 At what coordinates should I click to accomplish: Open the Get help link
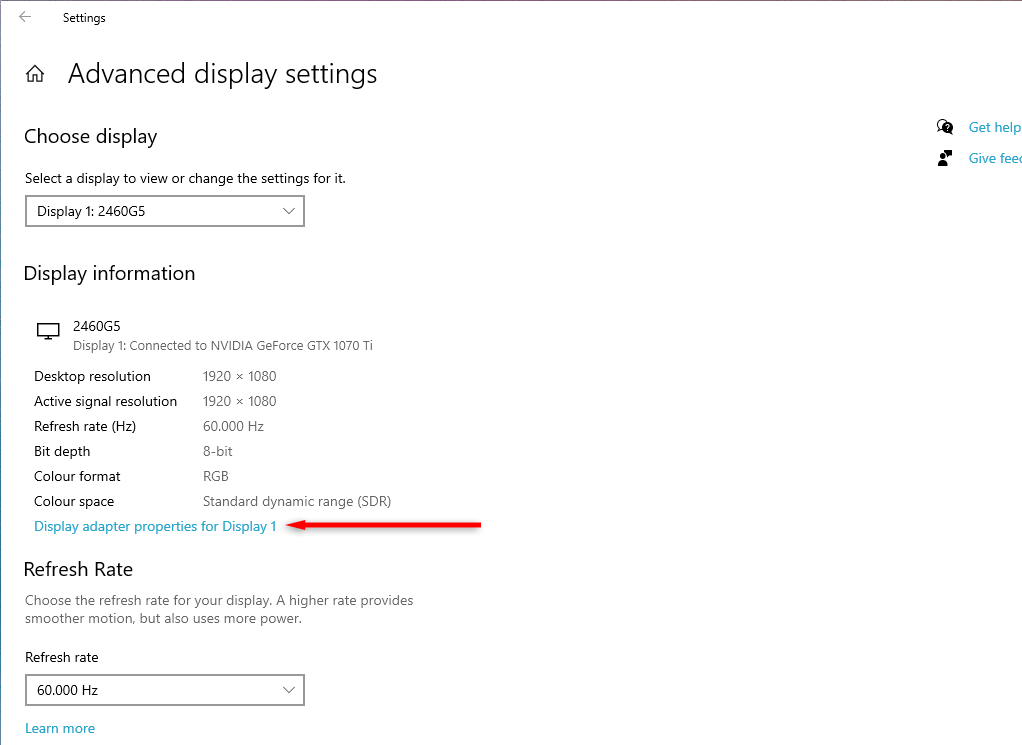(994, 127)
